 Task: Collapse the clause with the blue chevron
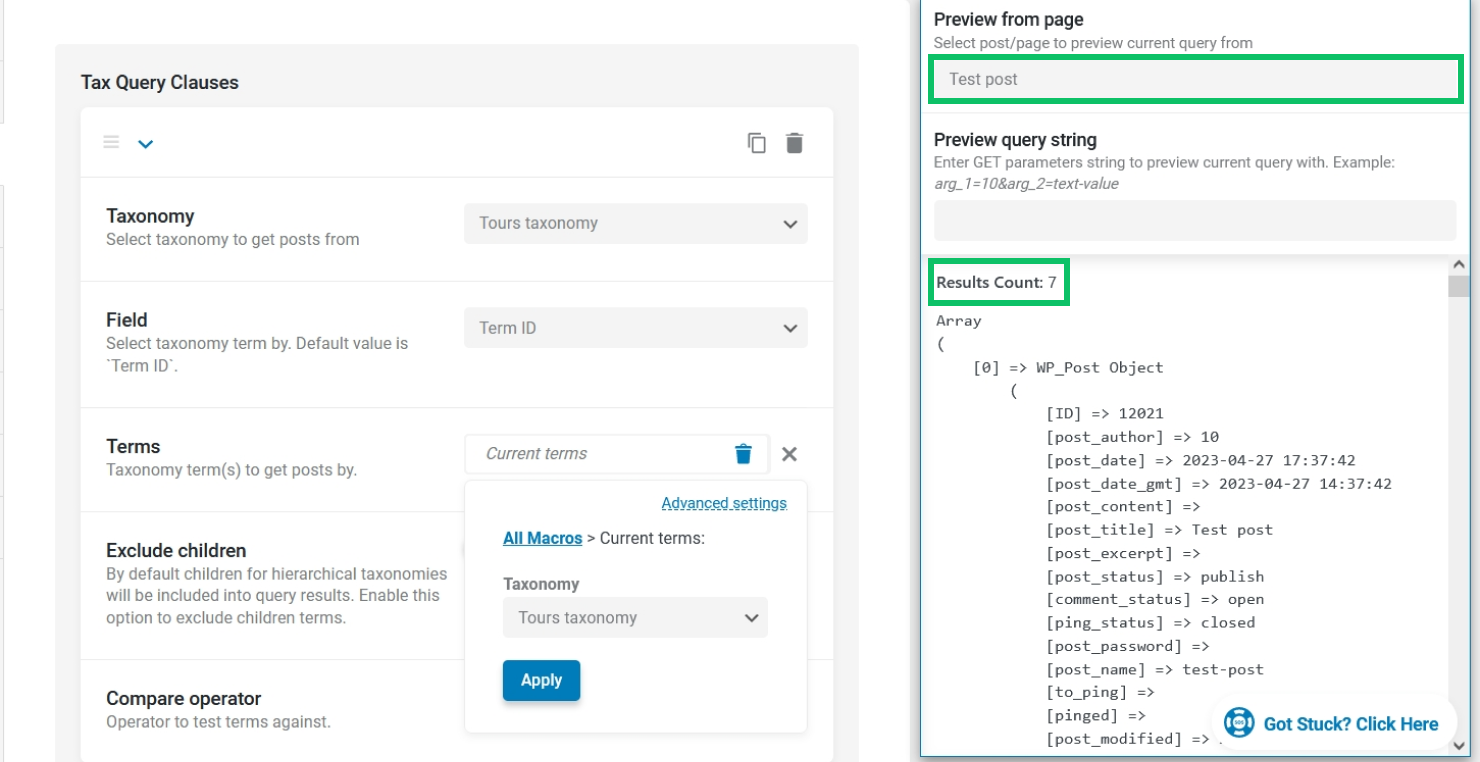[145, 144]
